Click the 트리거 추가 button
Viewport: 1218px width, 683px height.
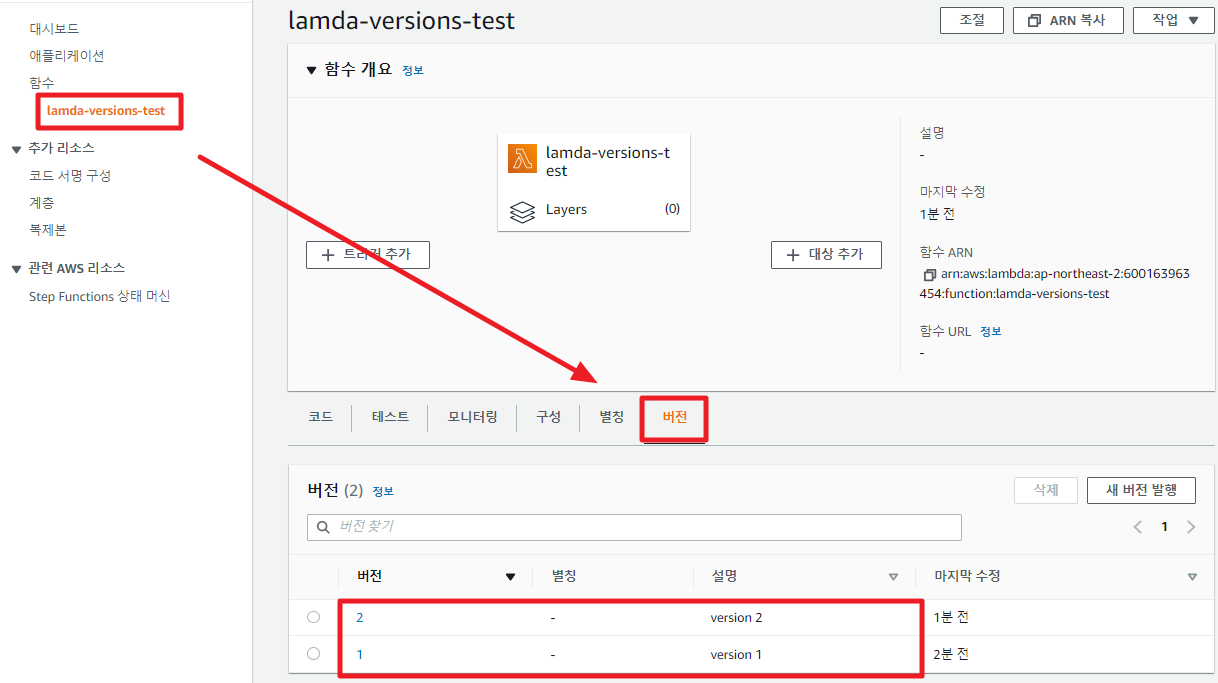click(x=367, y=255)
